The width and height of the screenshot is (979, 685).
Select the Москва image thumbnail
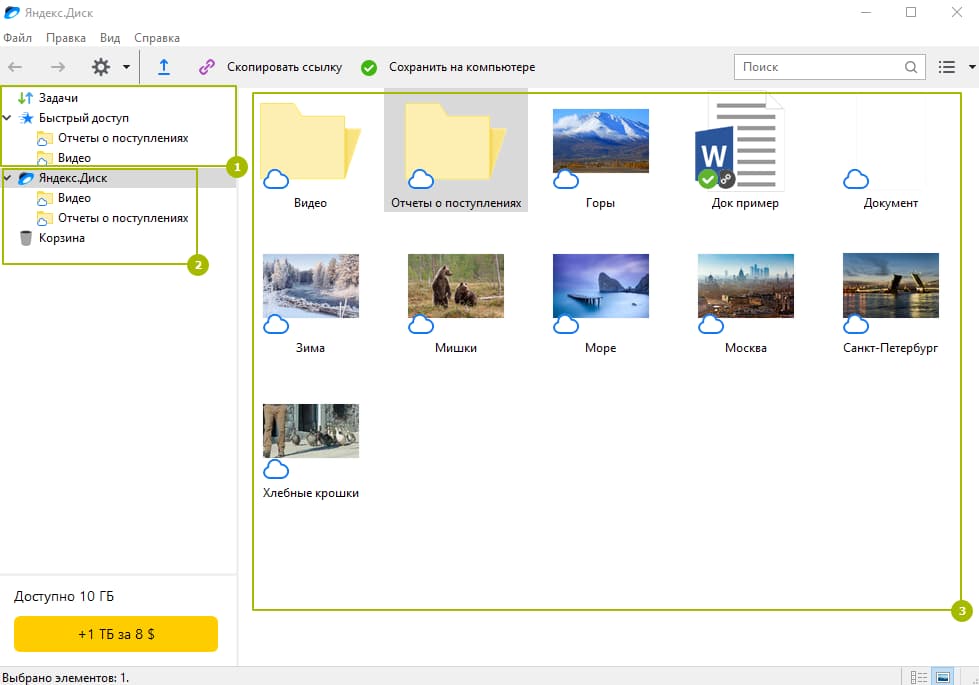pyautogui.click(x=745, y=285)
